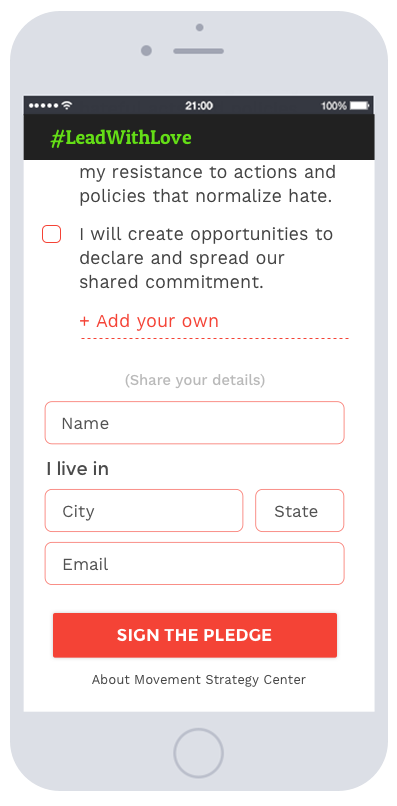Image resolution: width=397 pixels, height=806 pixels.
Task: Select the State input field
Action: pyautogui.click(x=300, y=510)
